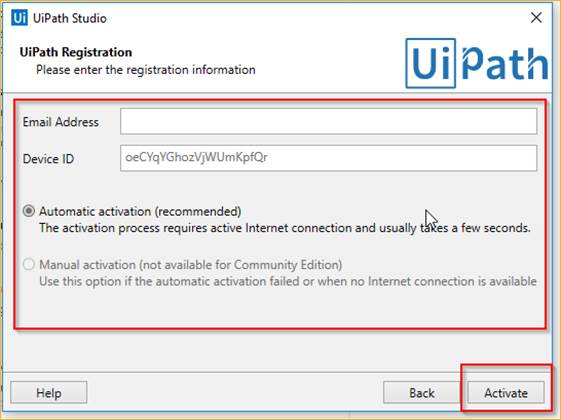Viewport: 561px width, 420px height.
Task: Select the Manual activation radio button
Action: pos(29,264)
